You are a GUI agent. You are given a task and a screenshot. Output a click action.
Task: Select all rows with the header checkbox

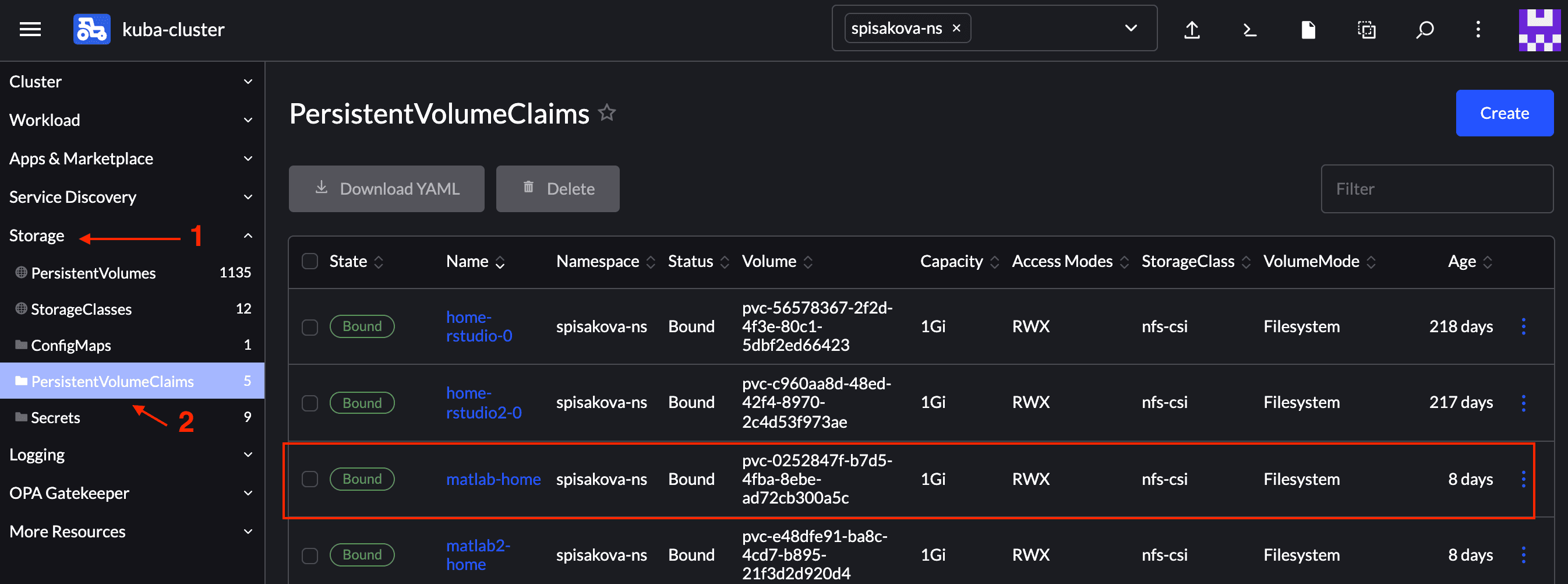pyautogui.click(x=310, y=261)
